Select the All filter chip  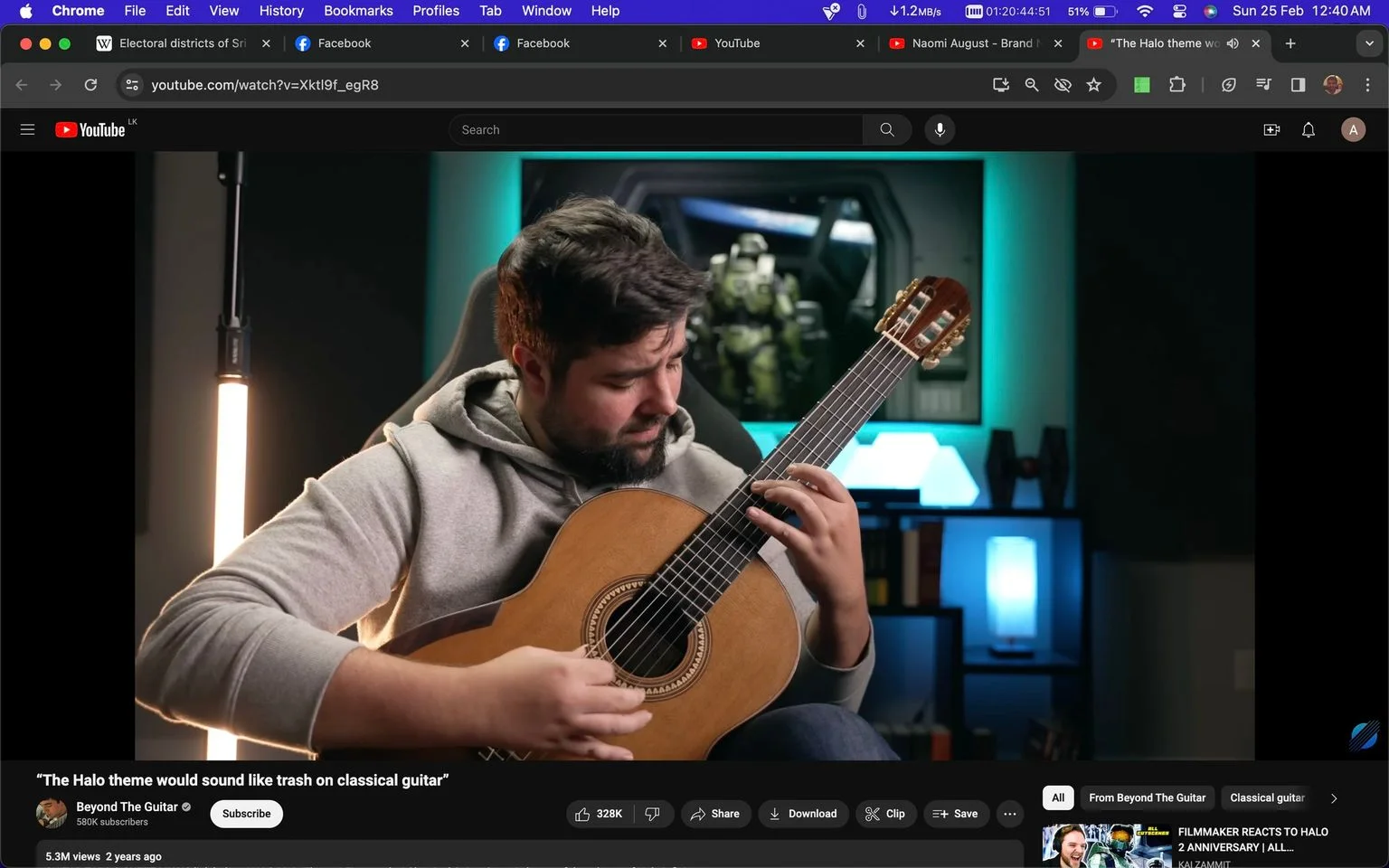coord(1058,797)
